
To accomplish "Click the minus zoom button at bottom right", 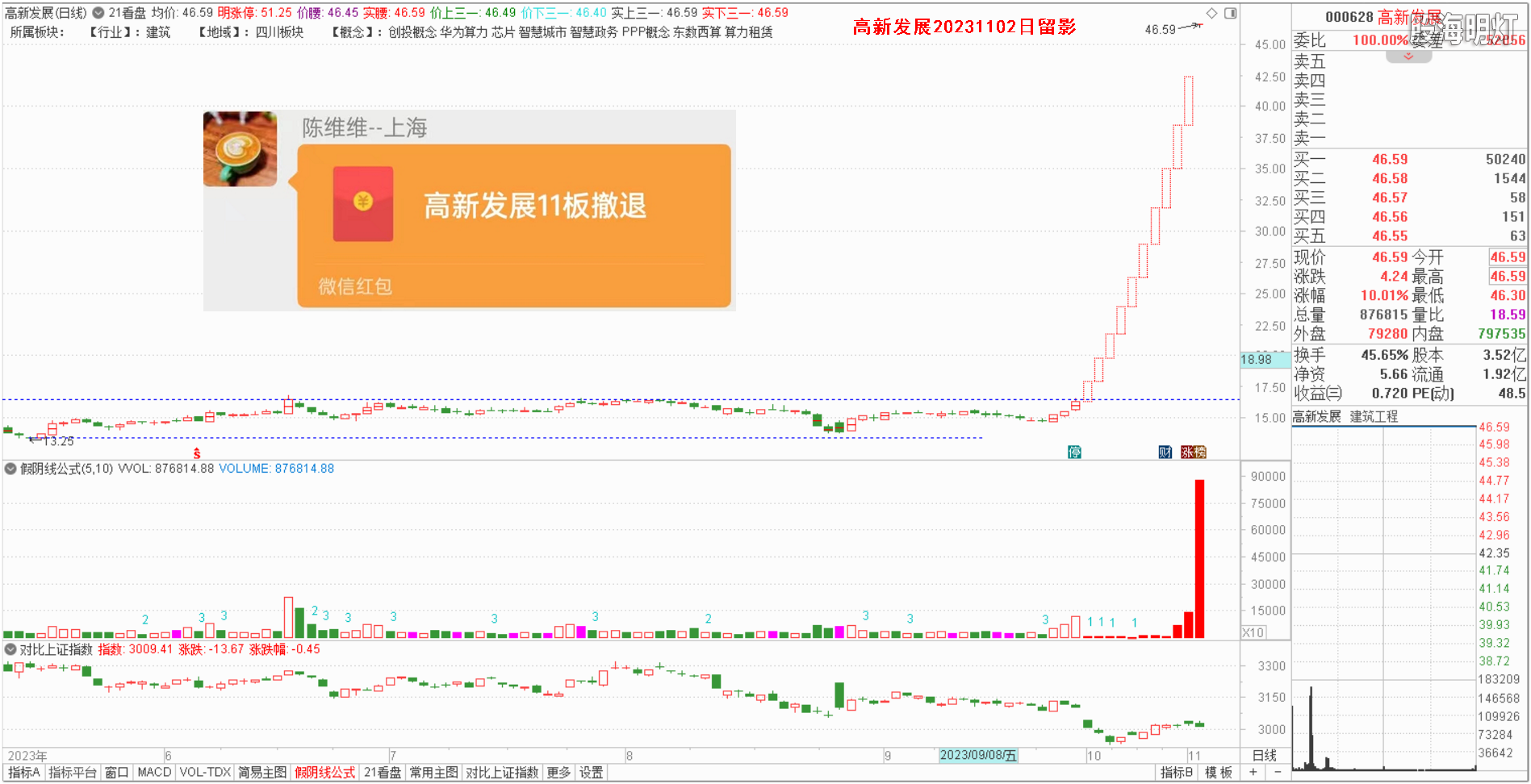I will pyautogui.click(x=1277, y=773).
